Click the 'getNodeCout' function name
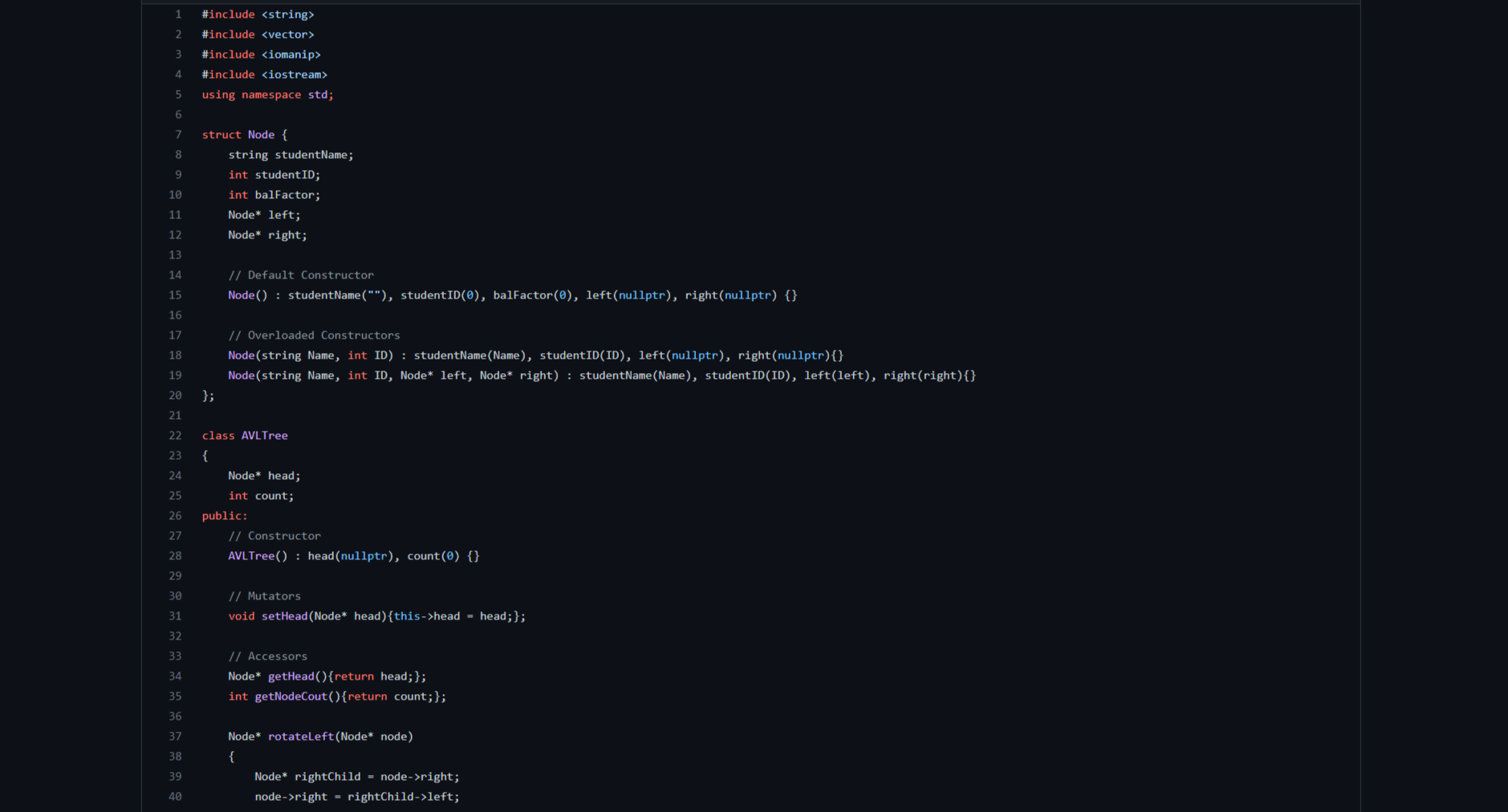This screenshot has height=812, width=1508. pos(291,696)
